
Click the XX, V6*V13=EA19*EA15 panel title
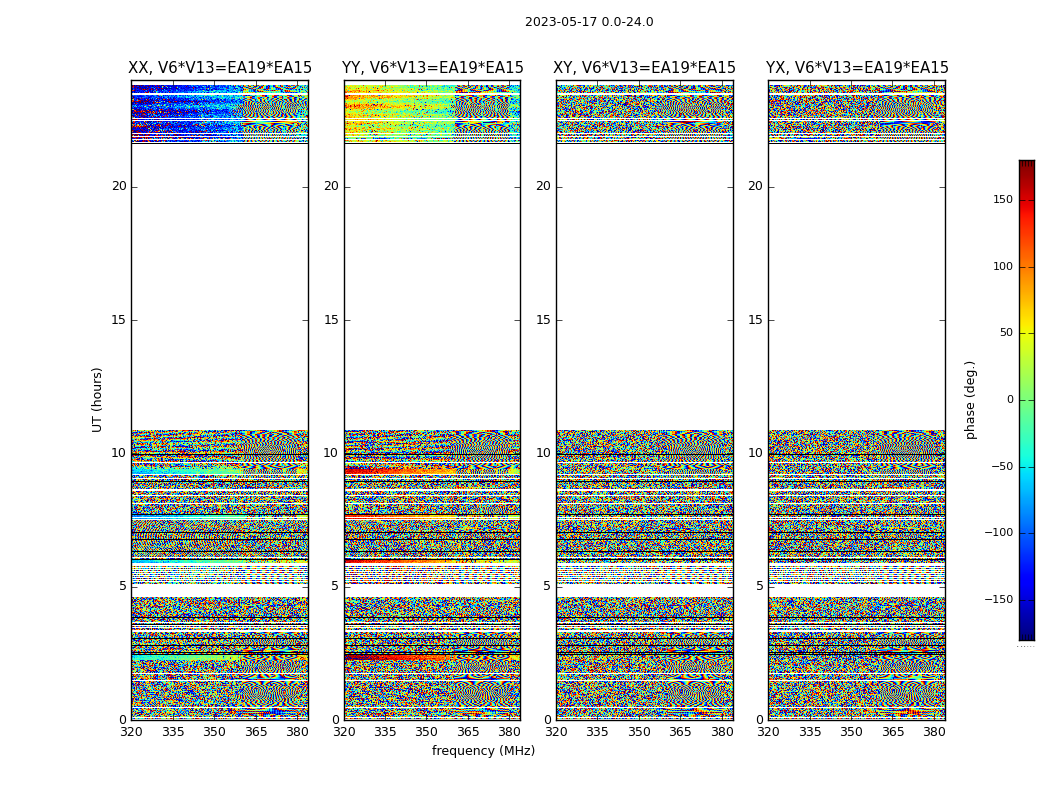click(x=220, y=68)
